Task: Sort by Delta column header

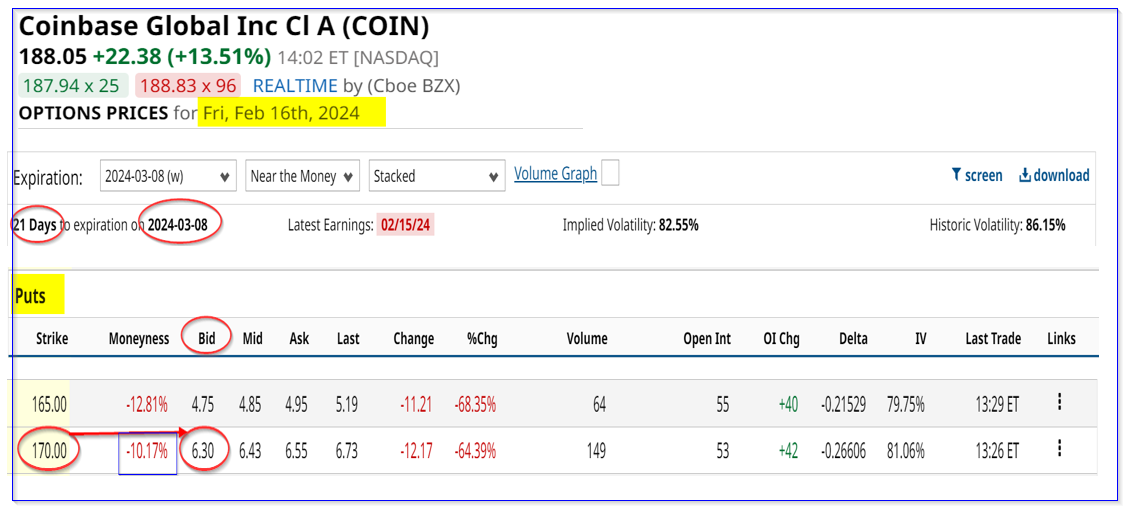Action: (853, 339)
